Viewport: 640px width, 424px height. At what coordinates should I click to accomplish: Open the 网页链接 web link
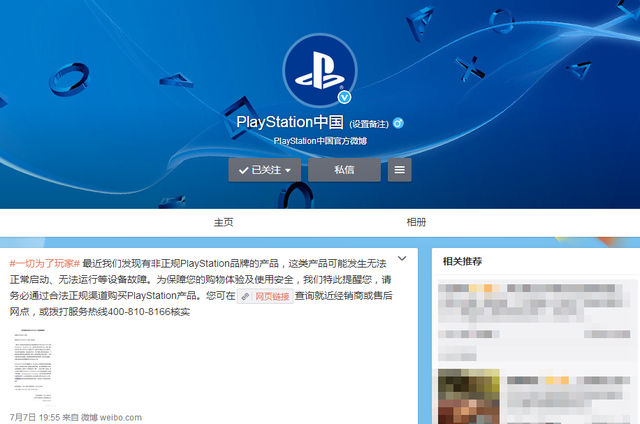coord(265,296)
